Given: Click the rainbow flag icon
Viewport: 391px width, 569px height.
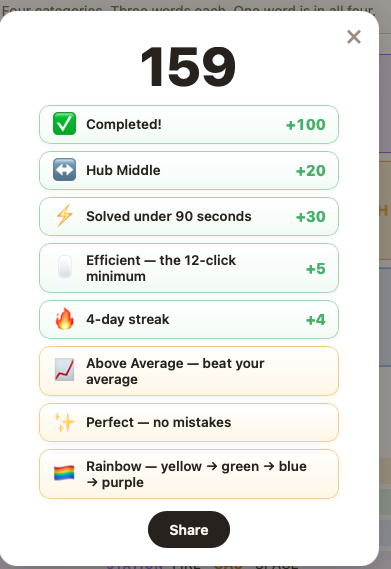Looking at the screenshot, I should (64, 473).
